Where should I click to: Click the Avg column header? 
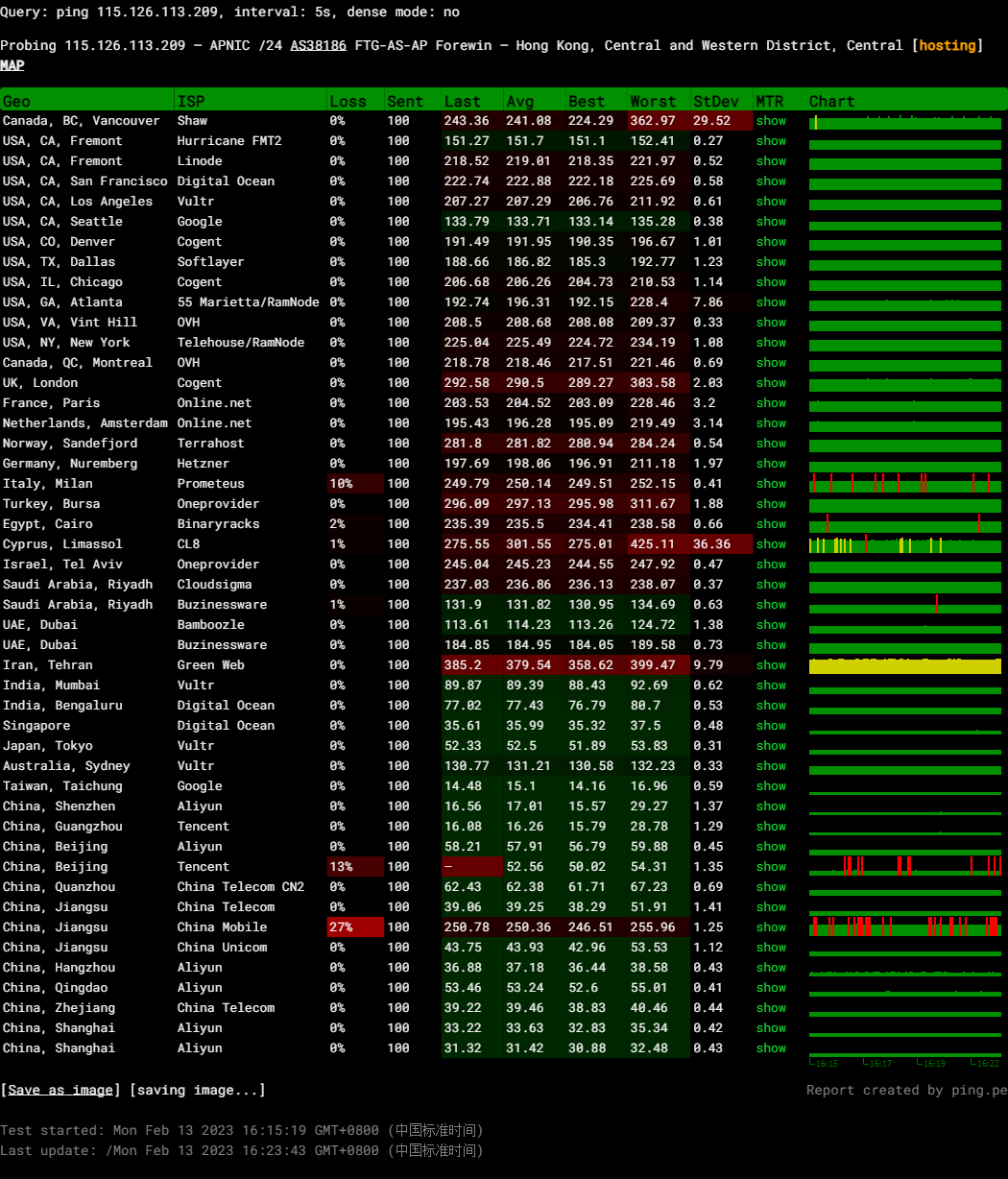tap(519, 101)
